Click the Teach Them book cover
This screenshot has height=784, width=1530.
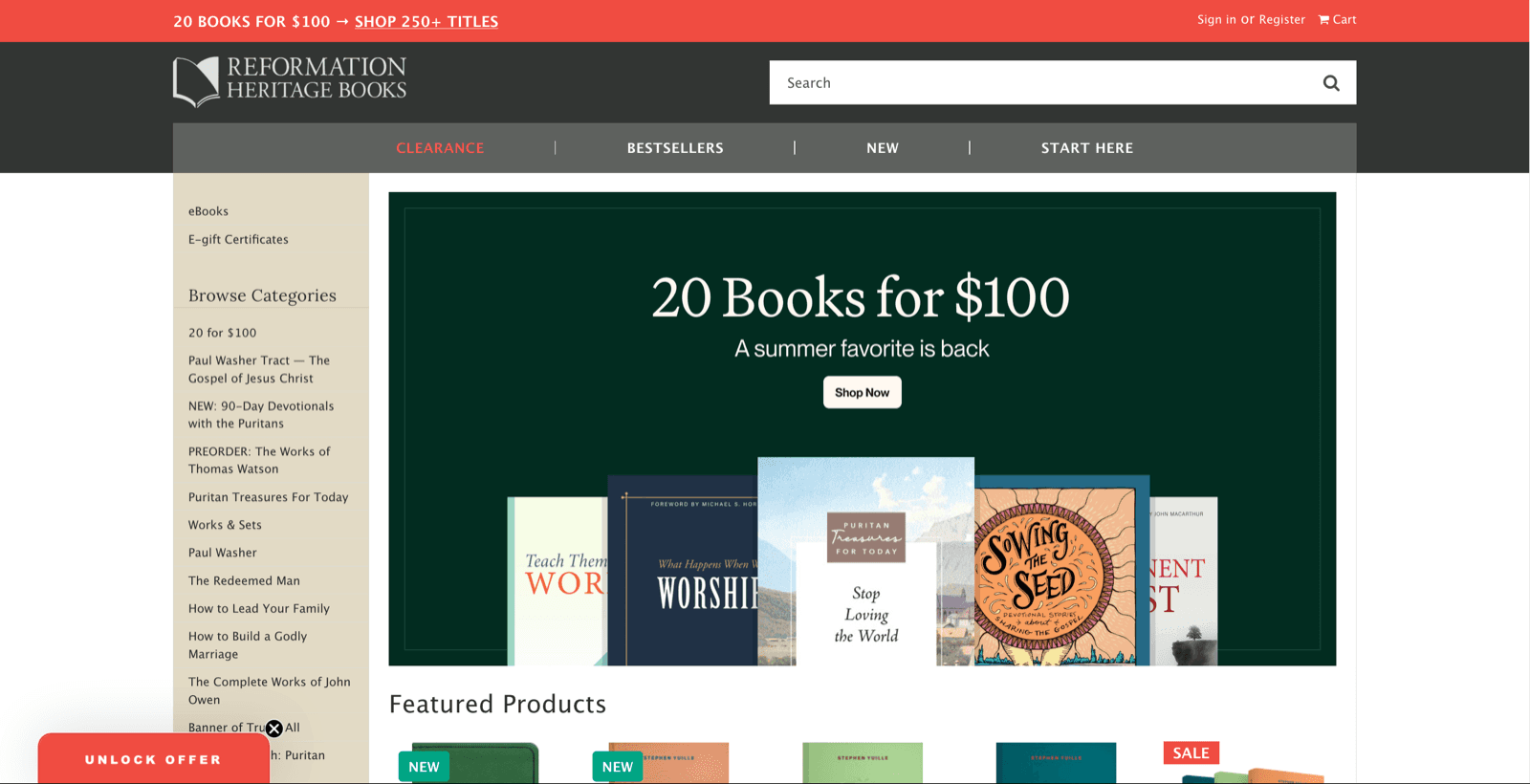click(x=558, y=581)
